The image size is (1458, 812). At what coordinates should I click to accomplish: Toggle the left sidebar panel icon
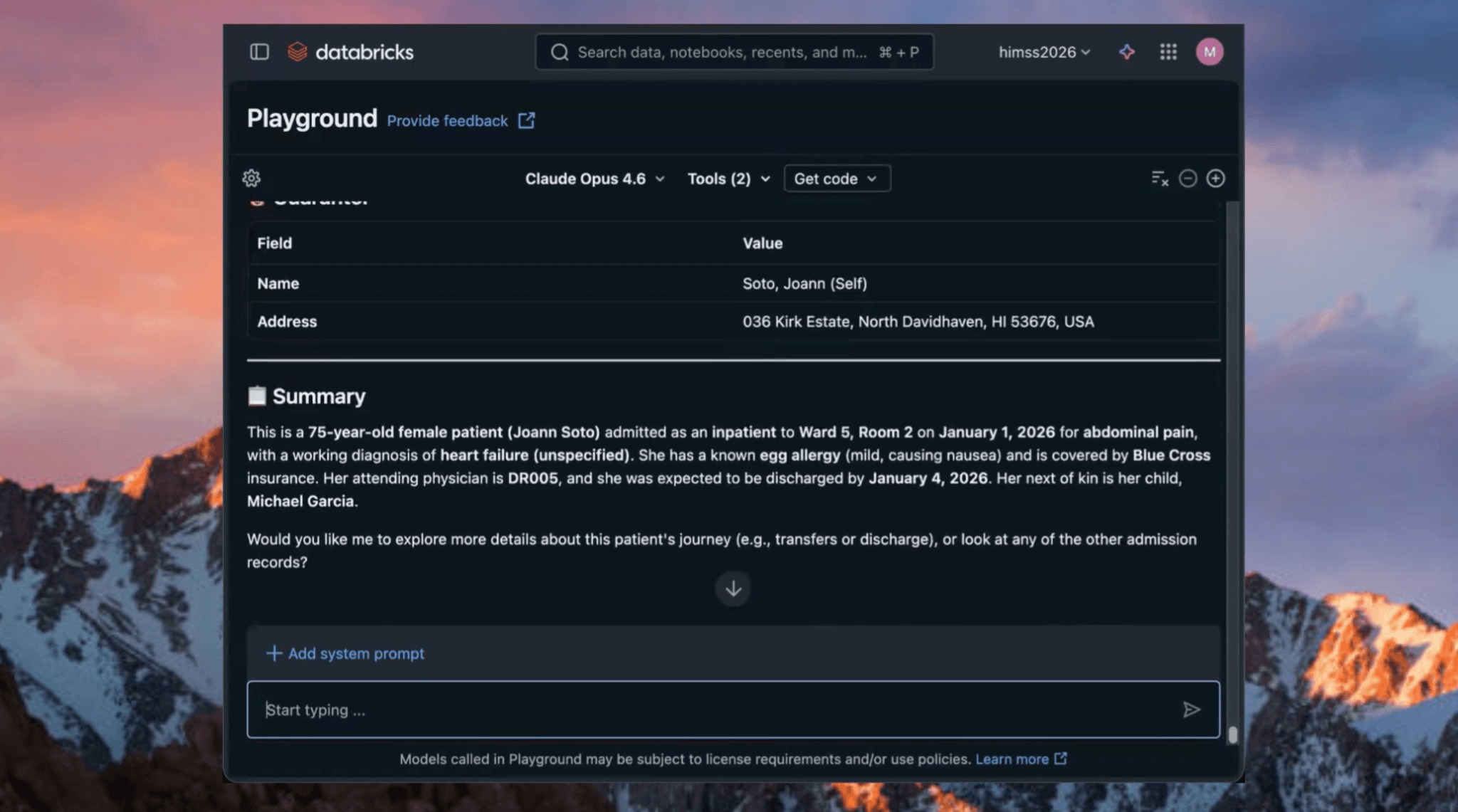point(259,52)
